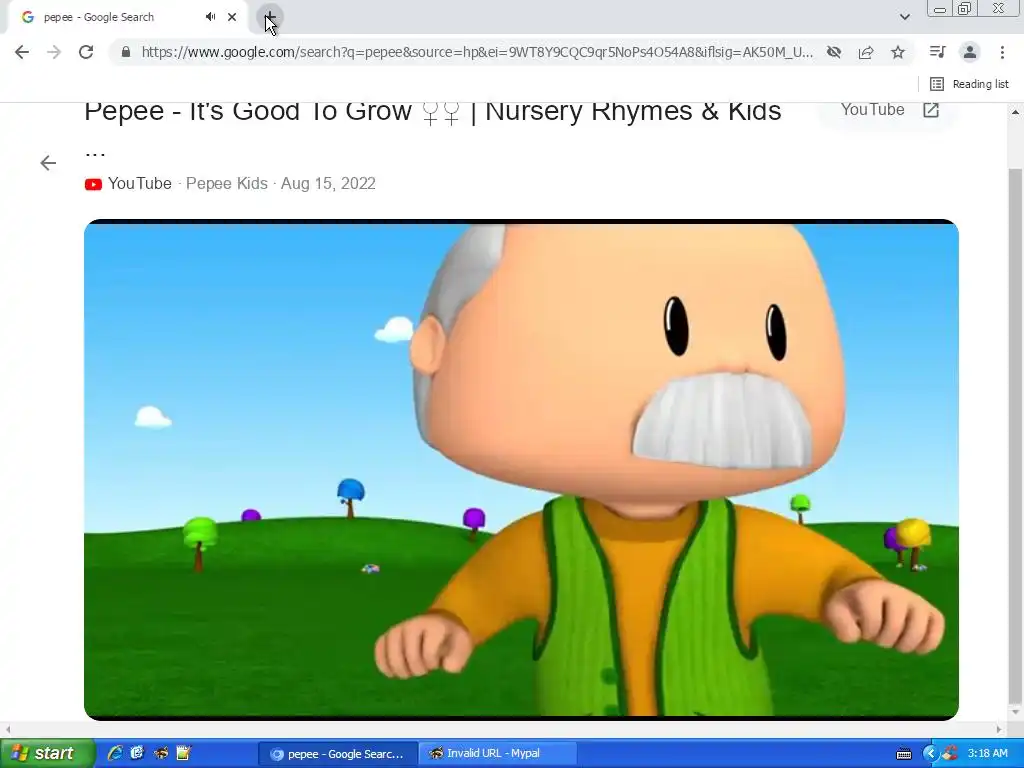This screenshot has height=768, width=1024.
Task: Open the crossed-eye tracking protection icon
Action: pos(833,52)
